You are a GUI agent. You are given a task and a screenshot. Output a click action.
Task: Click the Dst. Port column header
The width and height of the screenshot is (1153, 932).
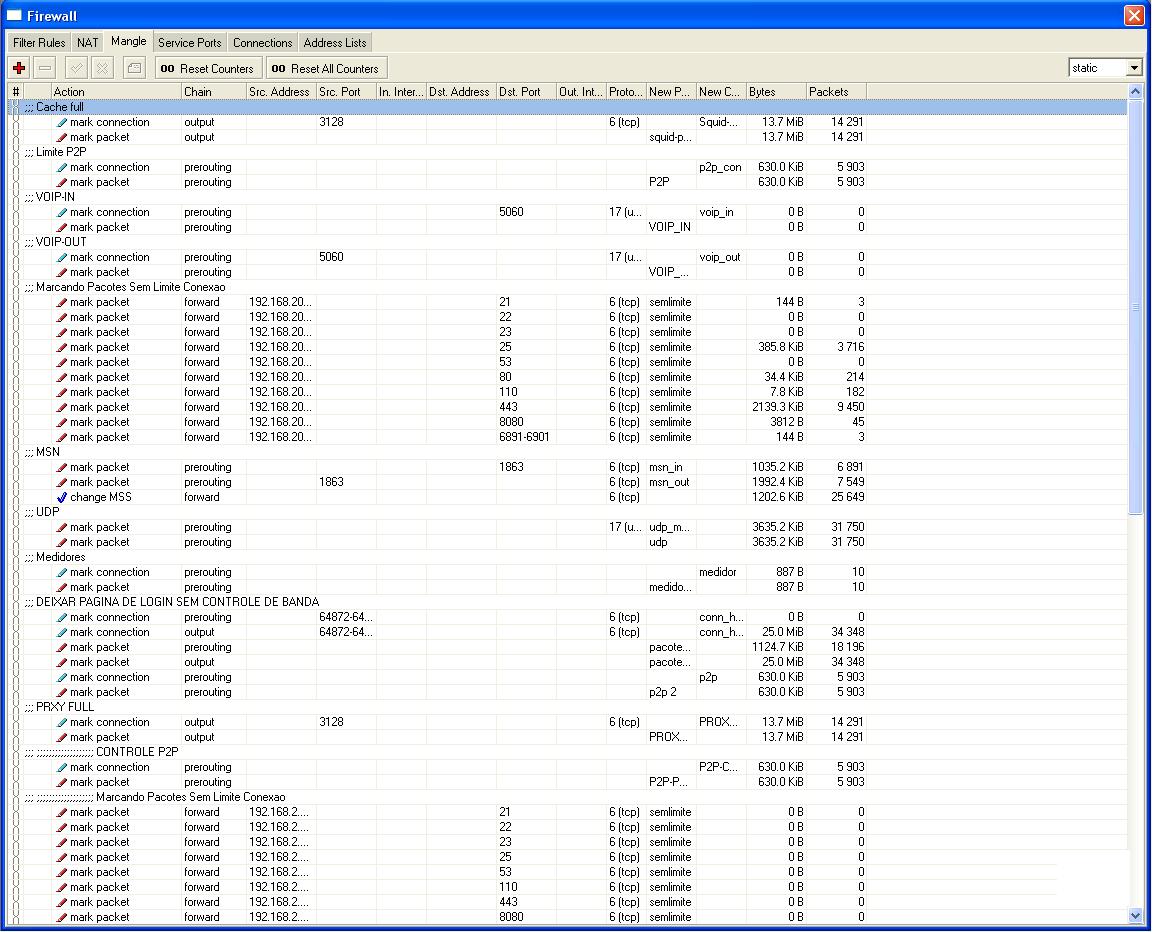526,91
